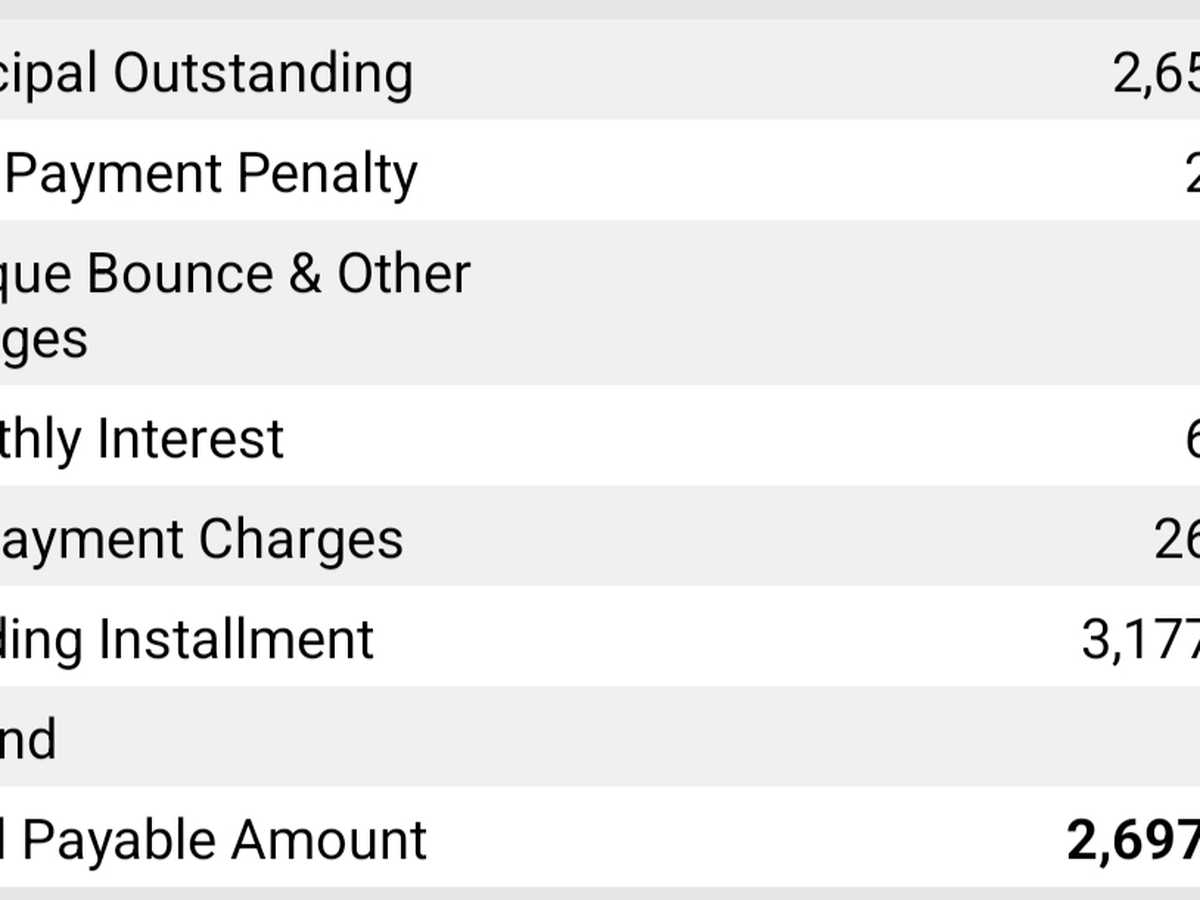The width and height of the screenshot is (1200, 900).
Task: Click the Principal Outstanding row label
Action: point(206,72)
